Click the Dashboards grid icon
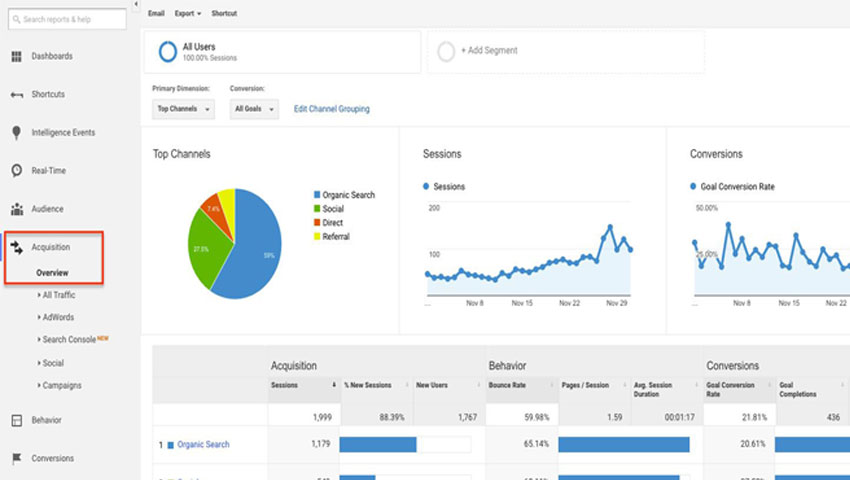Screen dimensions: 850x480 tap(17, 56)
